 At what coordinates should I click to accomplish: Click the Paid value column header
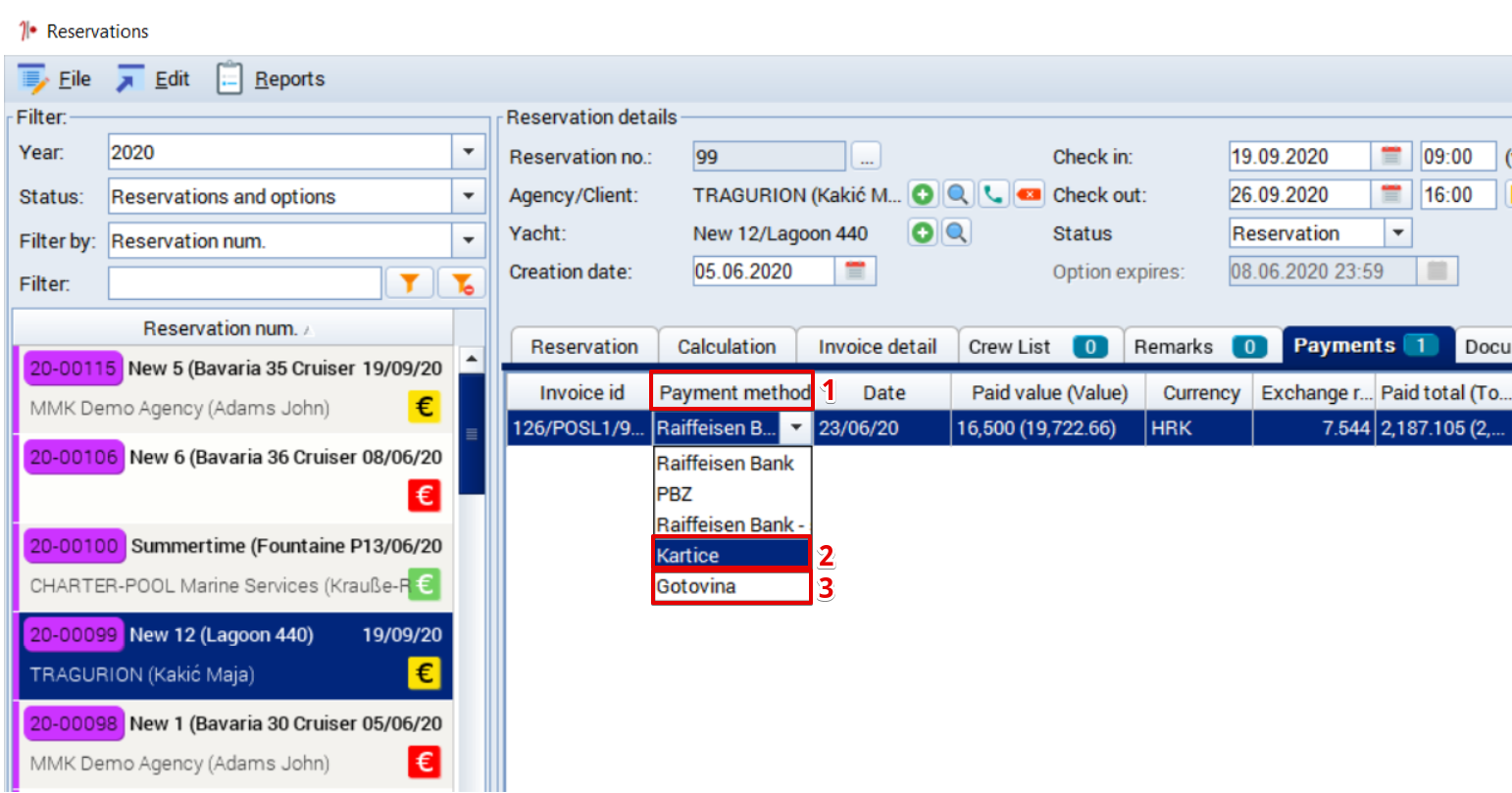tap(1049, 393)
